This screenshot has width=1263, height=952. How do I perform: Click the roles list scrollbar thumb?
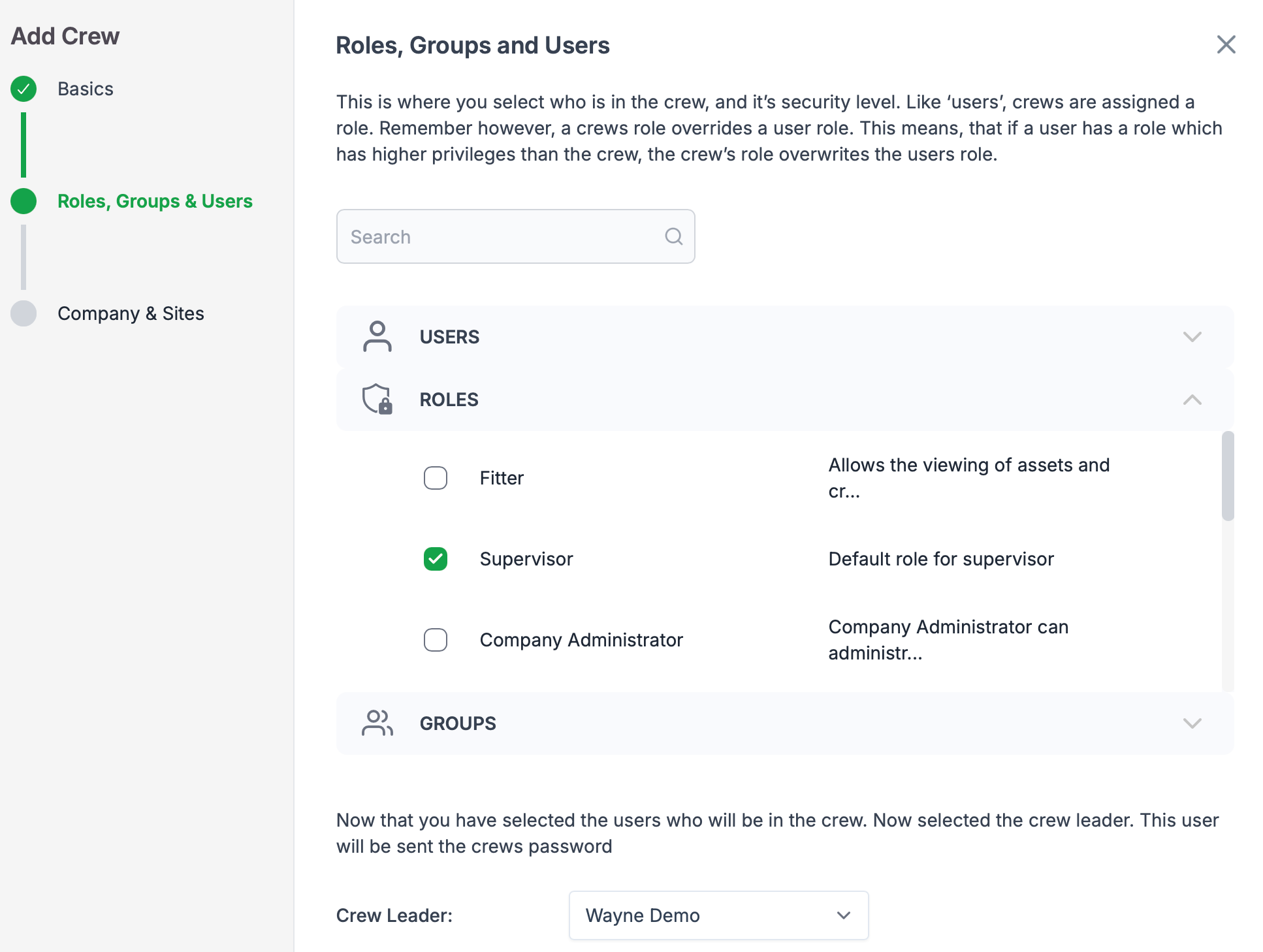[x=1228, y=475]
